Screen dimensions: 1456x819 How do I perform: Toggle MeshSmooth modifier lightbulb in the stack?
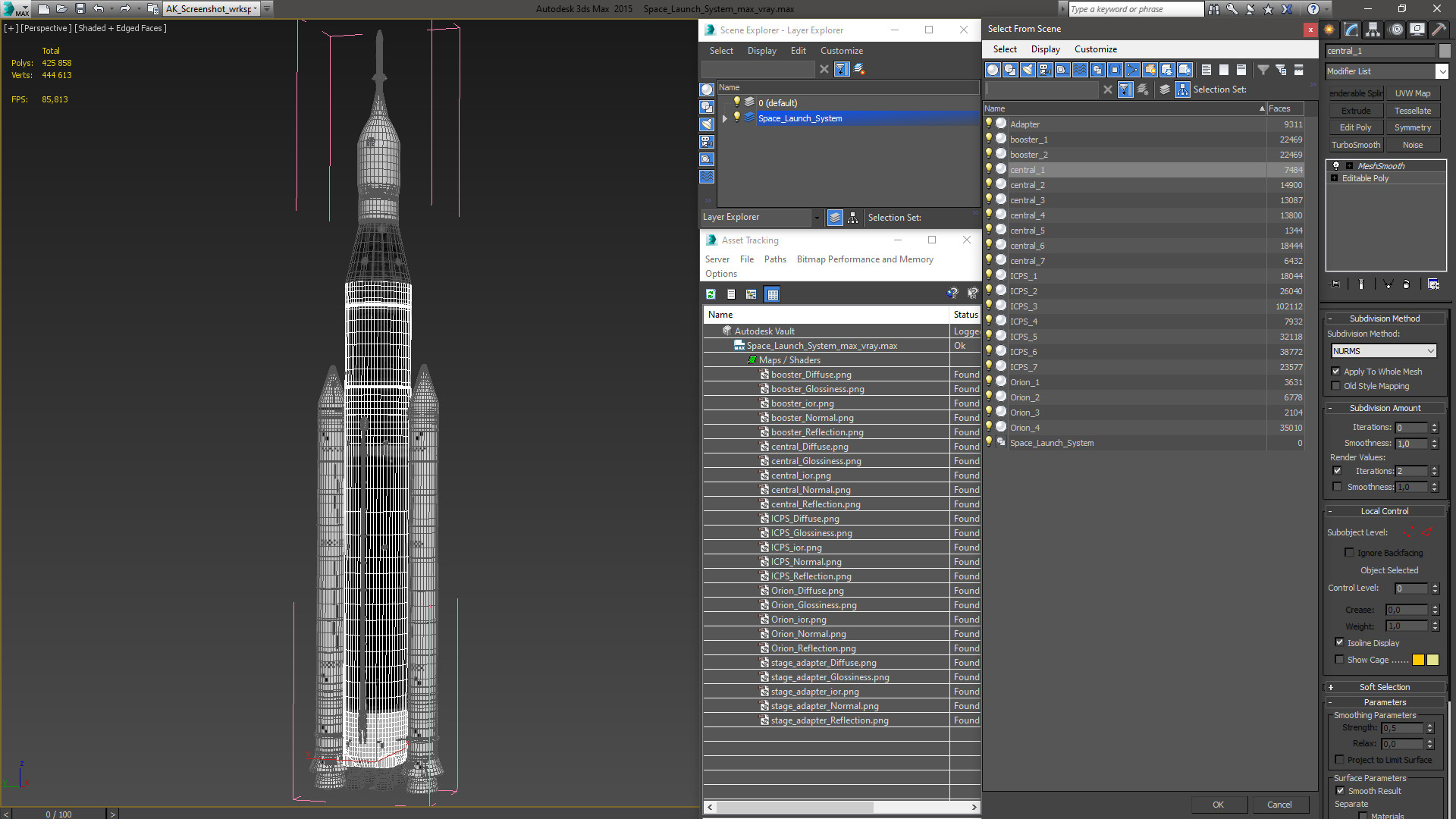[x=1336, y=166]
